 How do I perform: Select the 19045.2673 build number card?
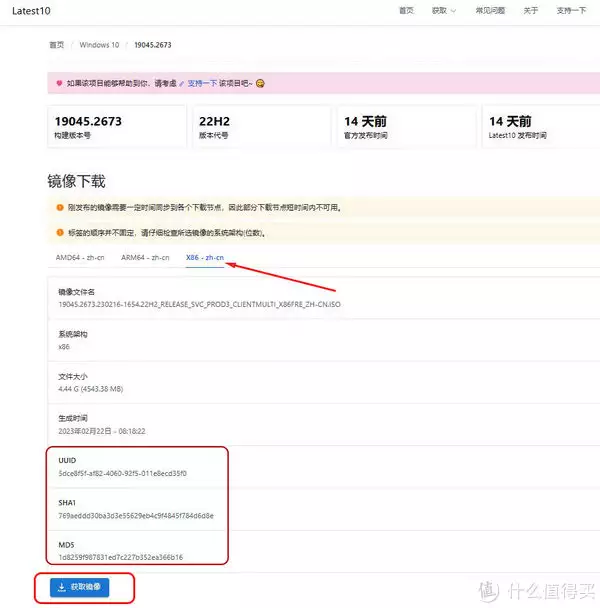click(x=117, y=126)
